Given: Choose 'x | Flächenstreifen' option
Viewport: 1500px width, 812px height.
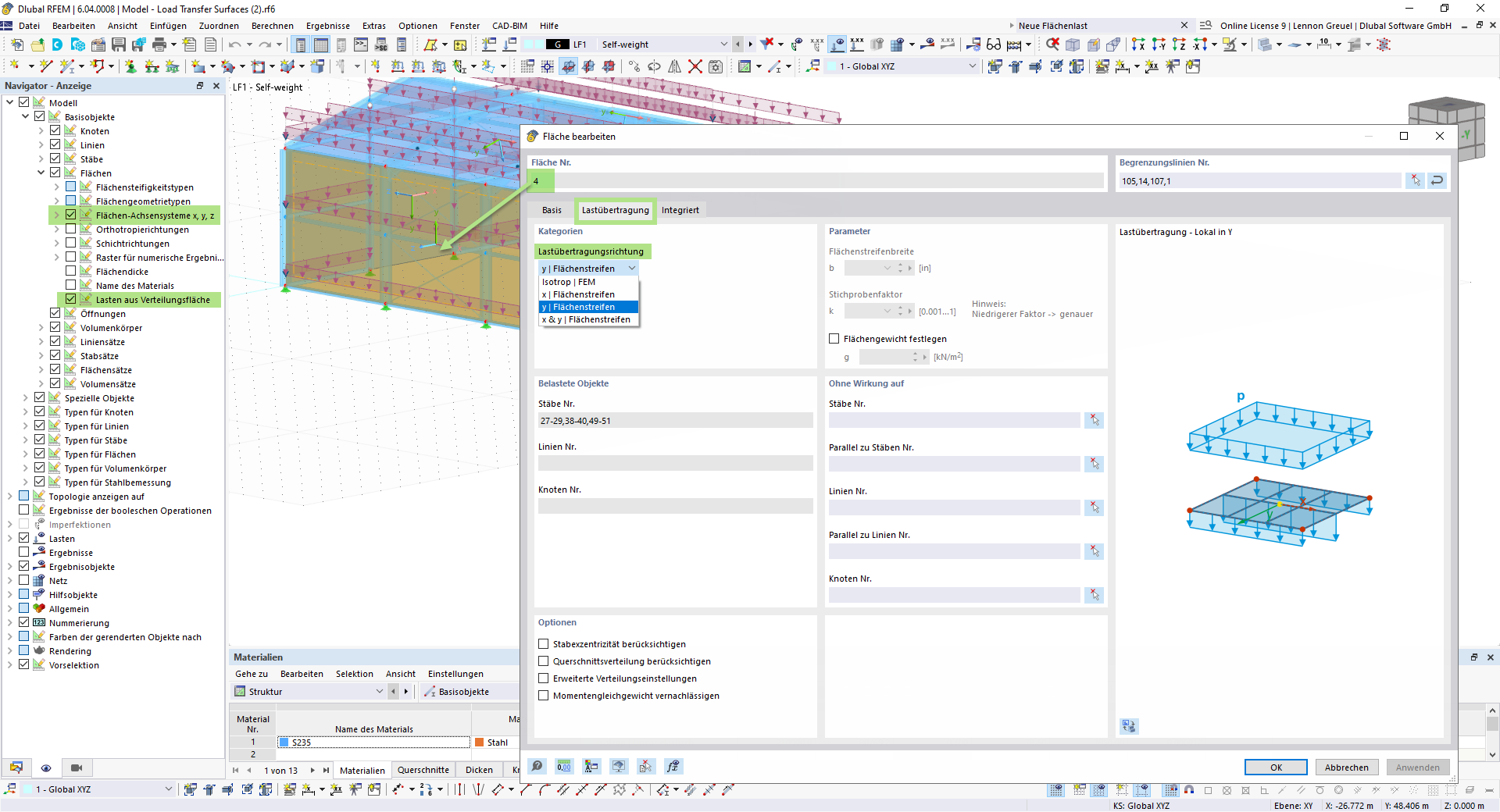Looking at the screenshot, I should tap(589, 294).
